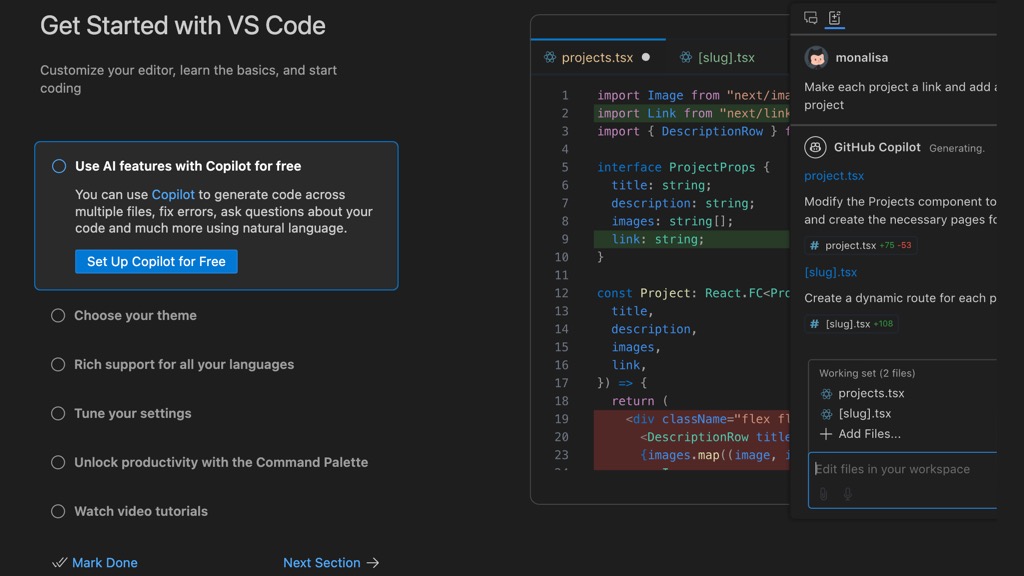1024x576 pixels.
Task: Click React icon beside projects.tsx in working set
Action: (x=826, y=394)
